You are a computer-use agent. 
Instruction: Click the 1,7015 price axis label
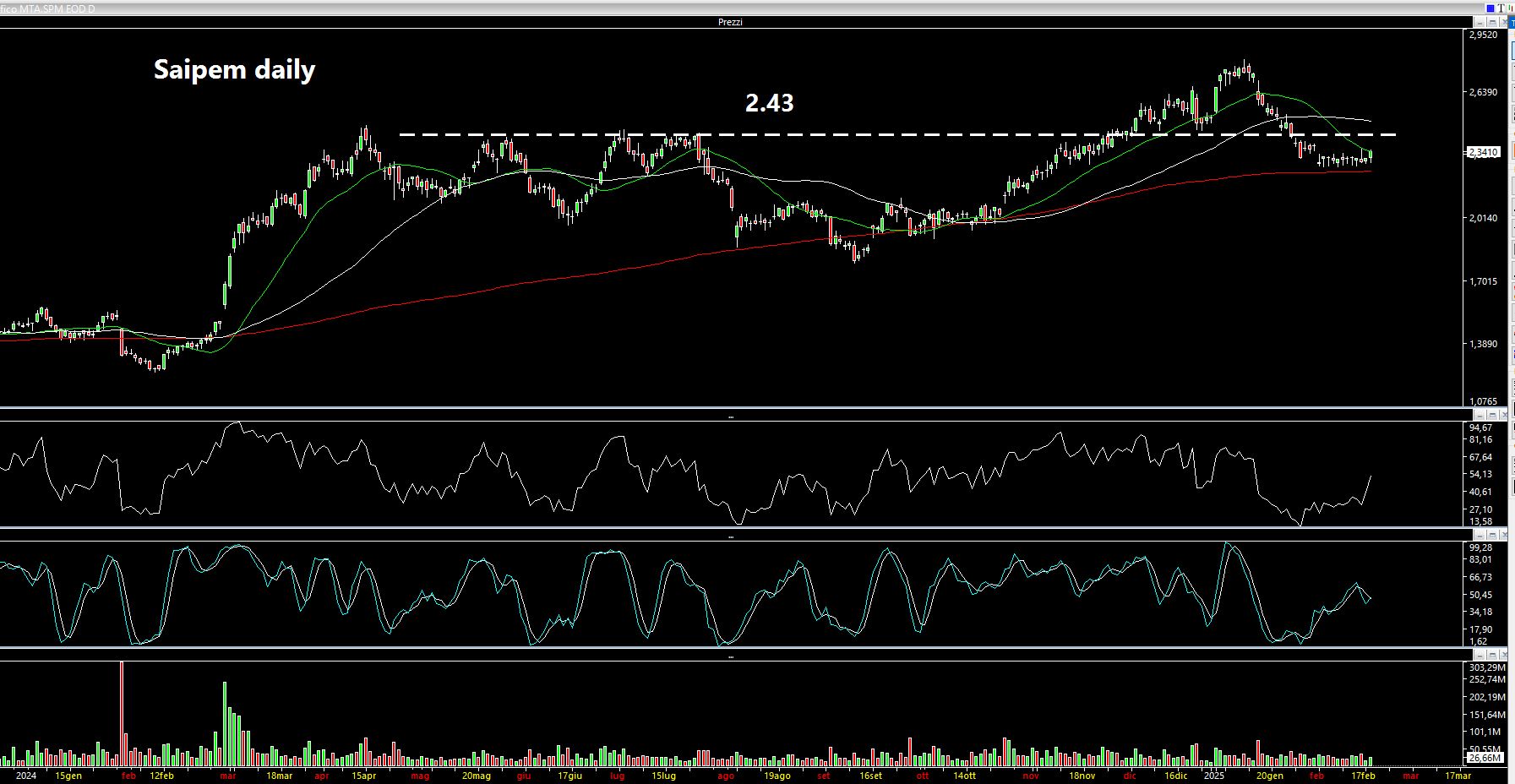pos(1484,281)
